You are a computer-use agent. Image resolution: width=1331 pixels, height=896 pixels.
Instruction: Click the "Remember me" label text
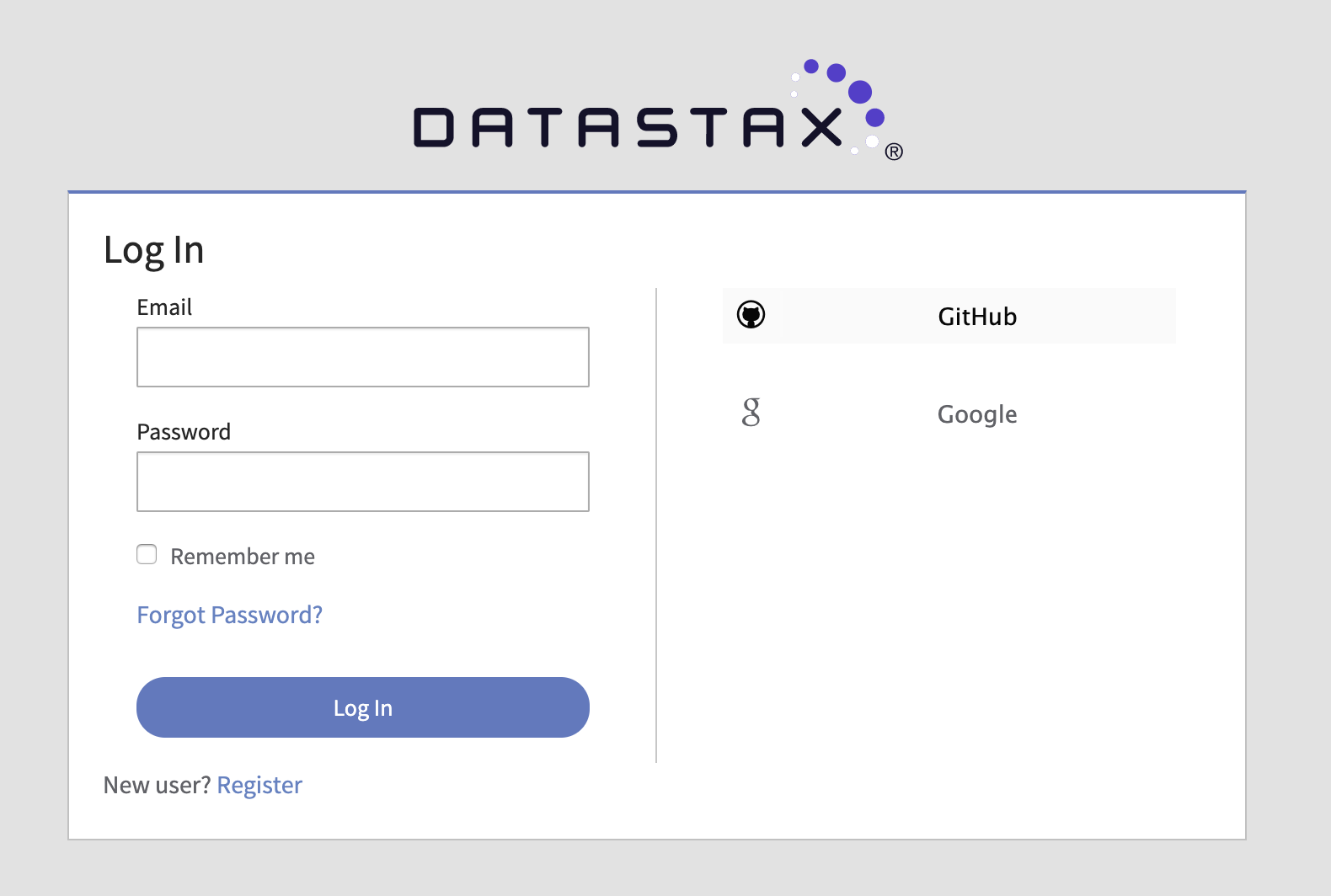pos(243,557)
